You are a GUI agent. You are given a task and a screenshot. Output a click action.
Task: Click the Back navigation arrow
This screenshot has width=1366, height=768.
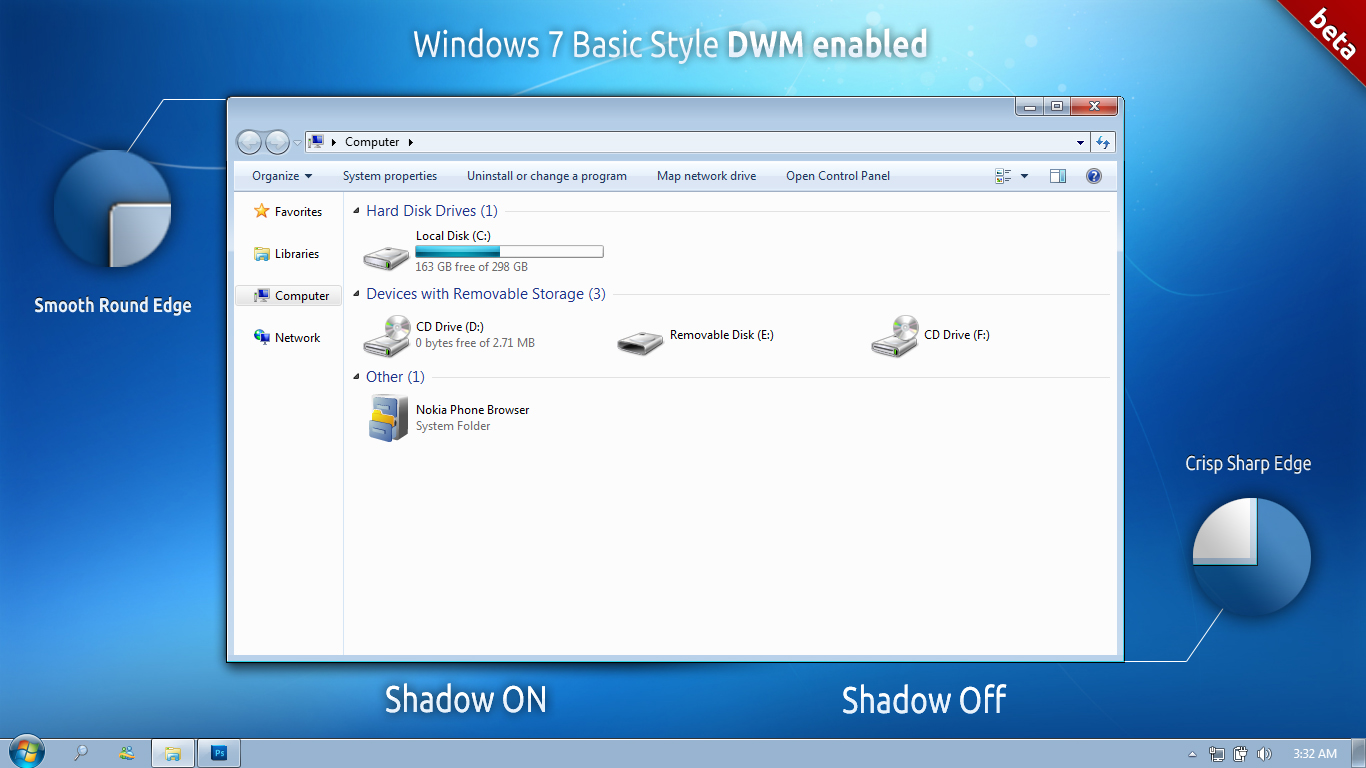pos(249,142)
